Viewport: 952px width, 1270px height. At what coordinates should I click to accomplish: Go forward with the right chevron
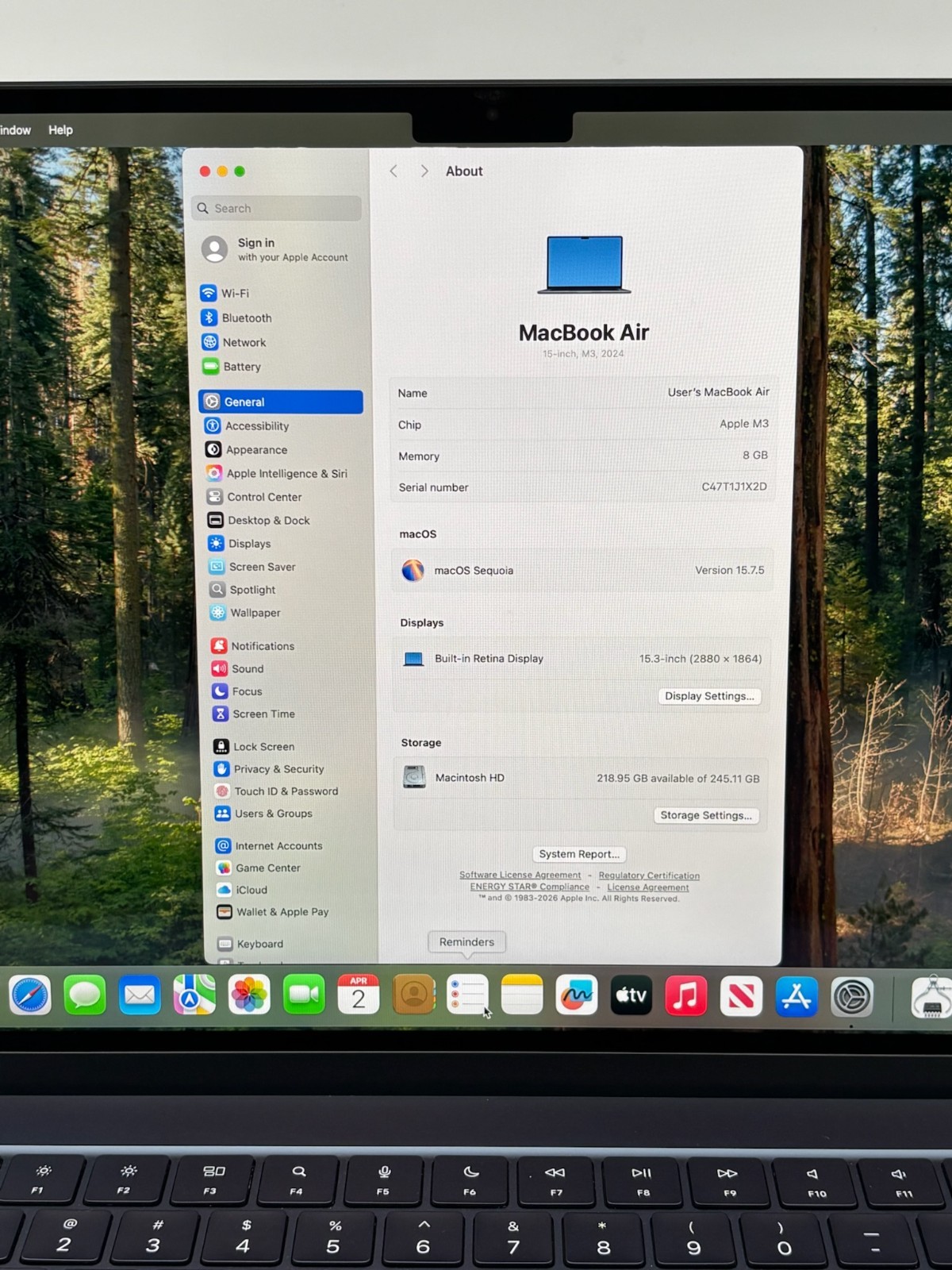(x=424, y=171)
